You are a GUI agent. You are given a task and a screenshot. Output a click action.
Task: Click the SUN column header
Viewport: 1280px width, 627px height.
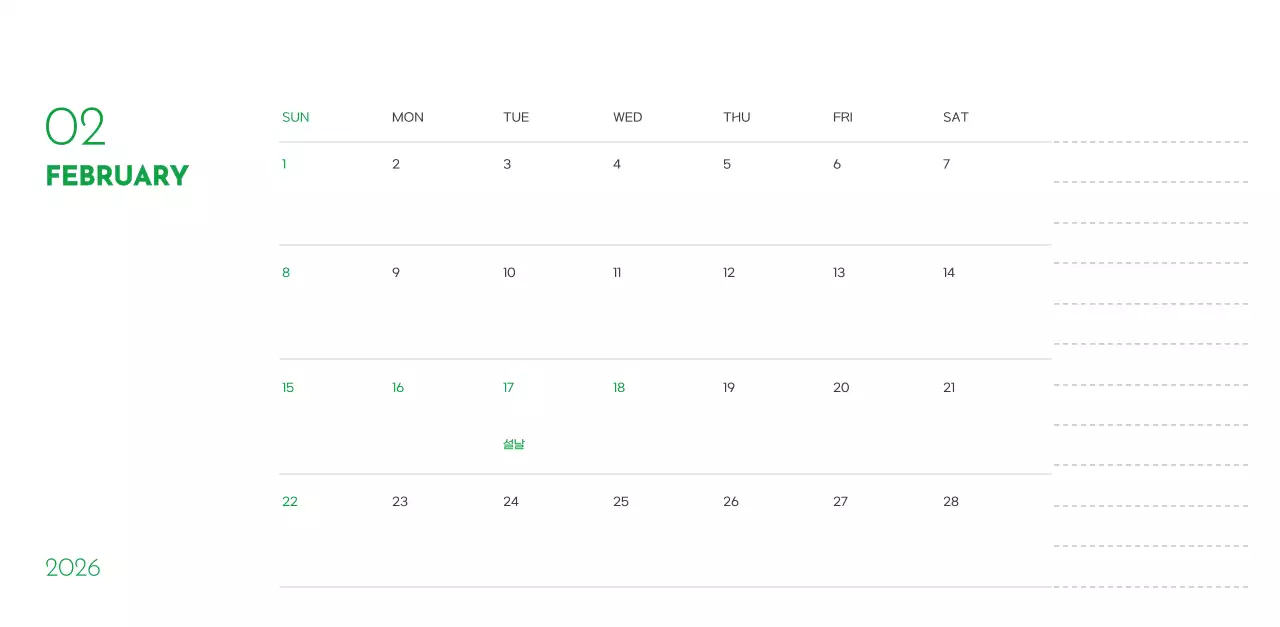[295, 117]
